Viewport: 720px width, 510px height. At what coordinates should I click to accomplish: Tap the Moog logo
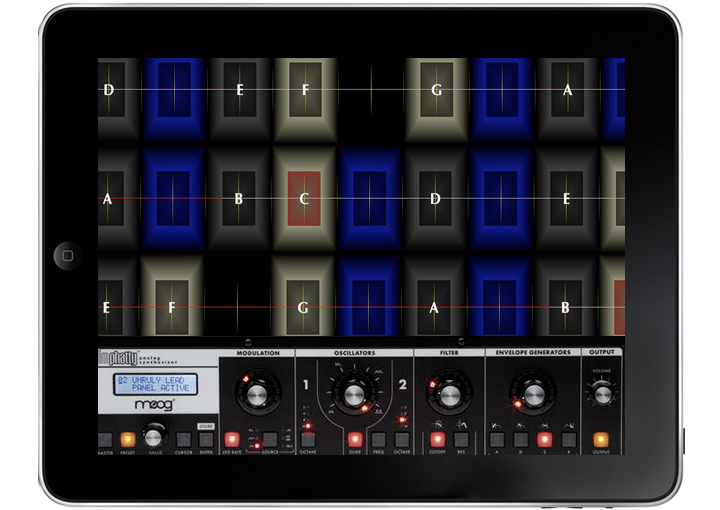(155, 405)
